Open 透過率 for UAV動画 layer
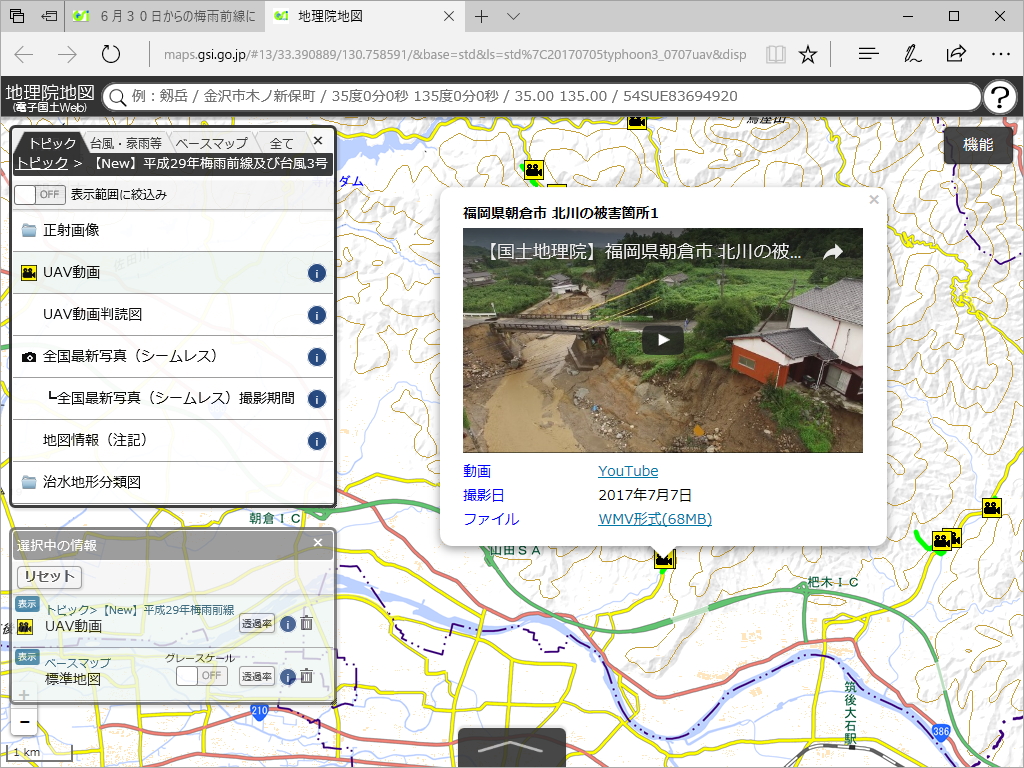The height and width of the screenshot is (768, 1024). (x=257, y=624)
